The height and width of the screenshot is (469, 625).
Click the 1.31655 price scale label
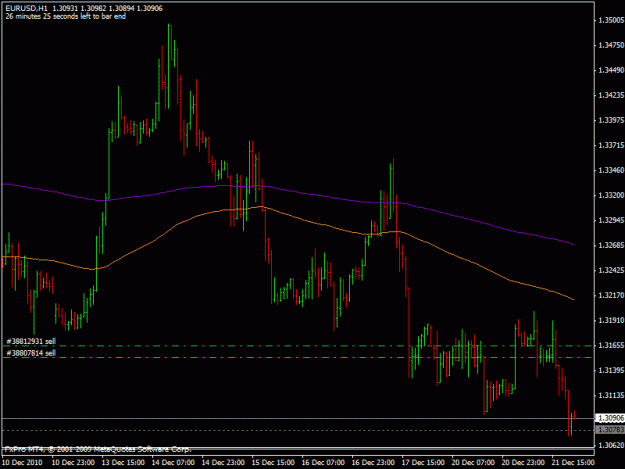(x=611, y=345)
